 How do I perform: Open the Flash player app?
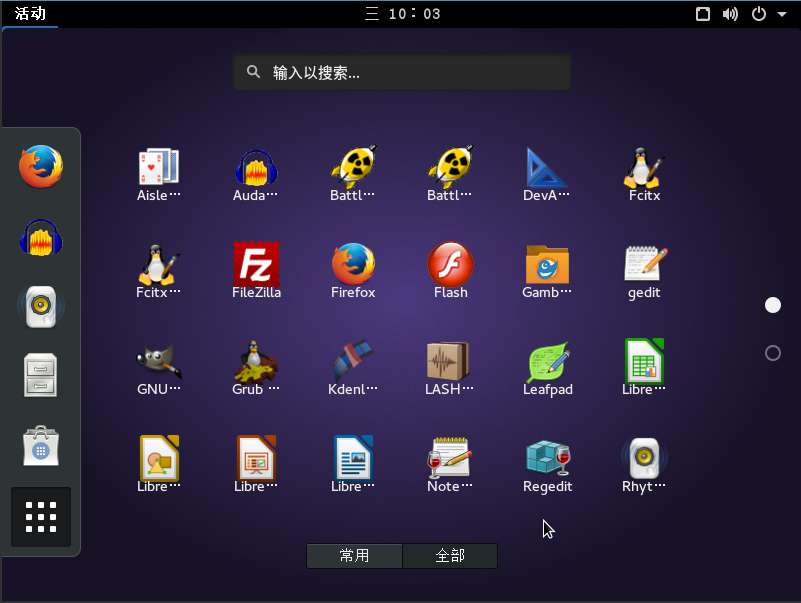tap(450, 271)
